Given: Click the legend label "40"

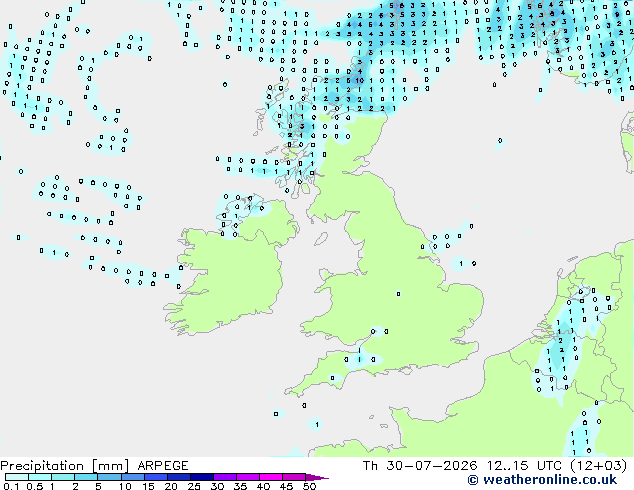Looking at the screenshot, I should point(263,486).
